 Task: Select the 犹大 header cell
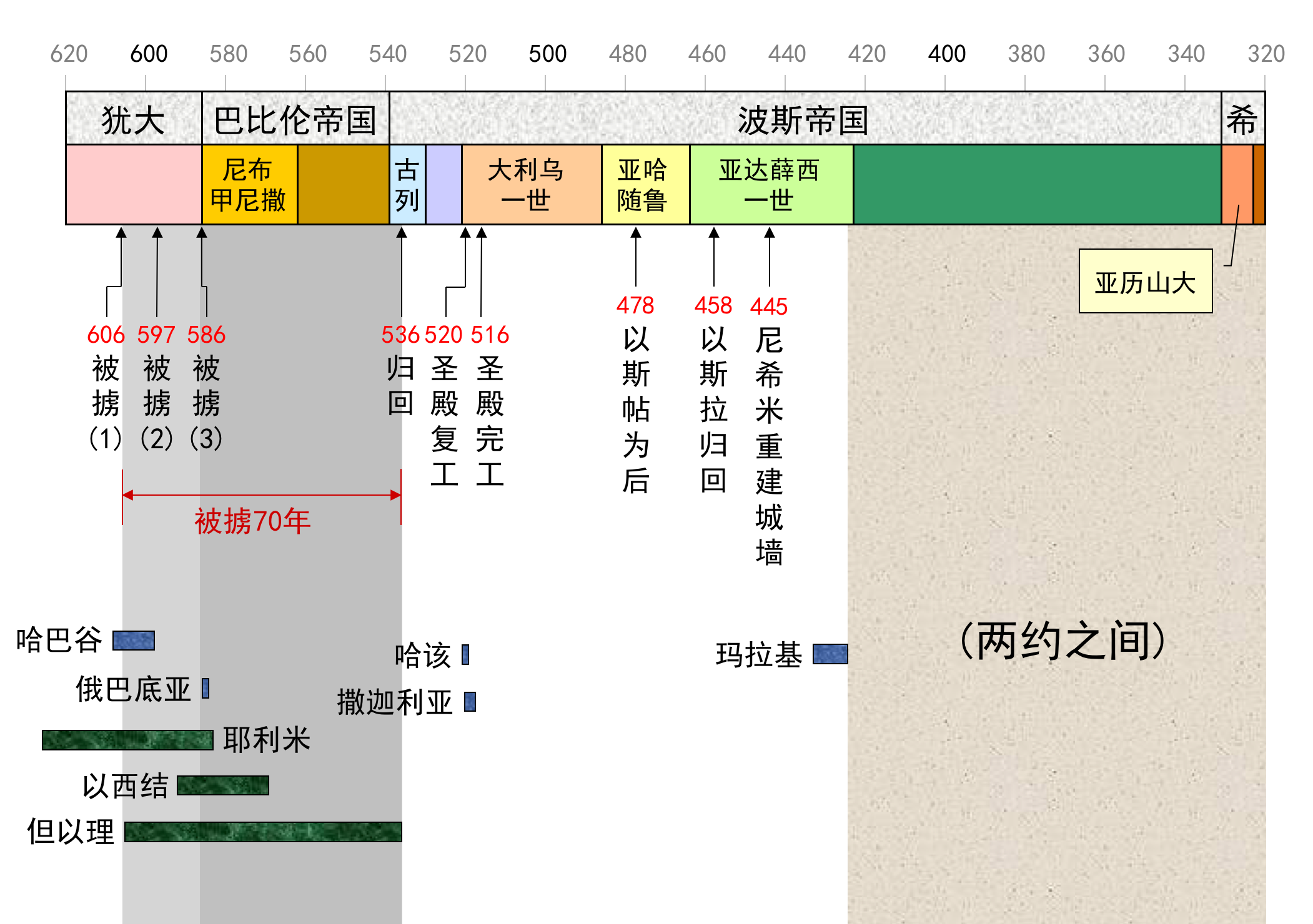click(x=133, y=119)
